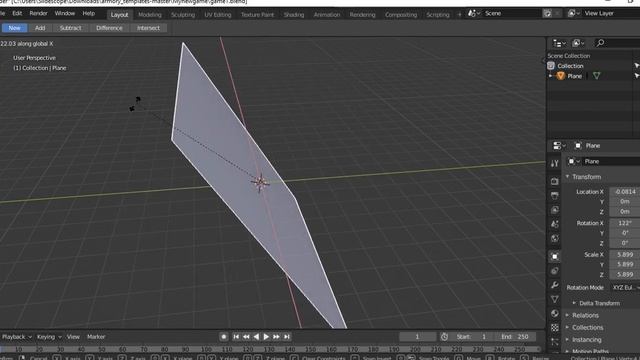Toggle selectability of Plane in outliner

(x=636, y=76)
